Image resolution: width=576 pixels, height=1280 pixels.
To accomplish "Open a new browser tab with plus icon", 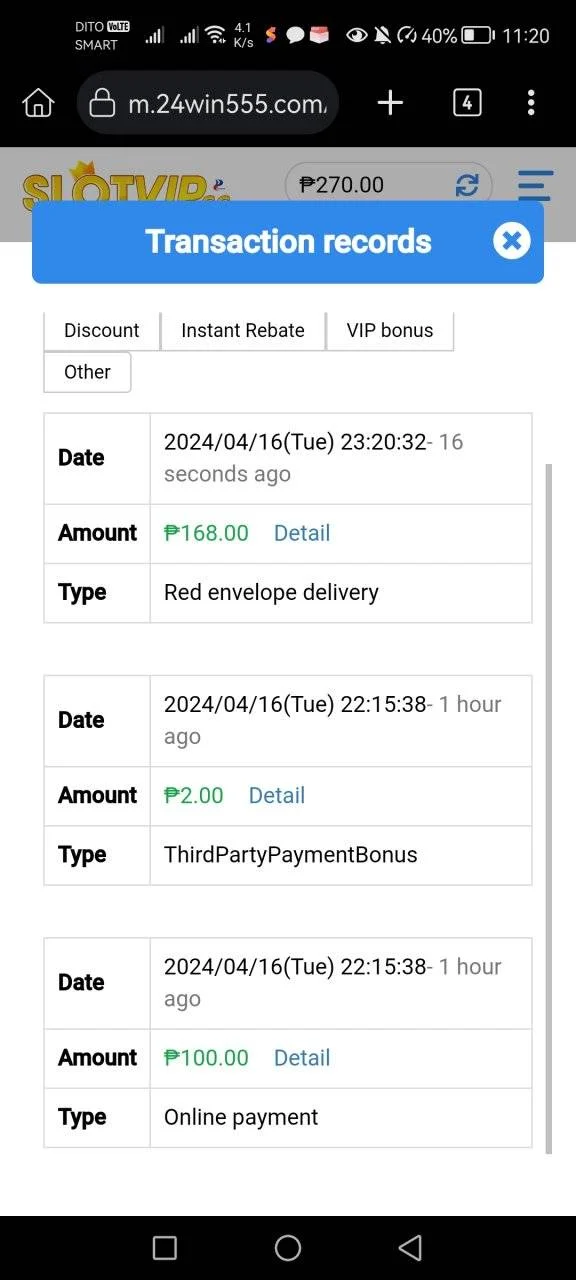I will [x=390, y=102].
